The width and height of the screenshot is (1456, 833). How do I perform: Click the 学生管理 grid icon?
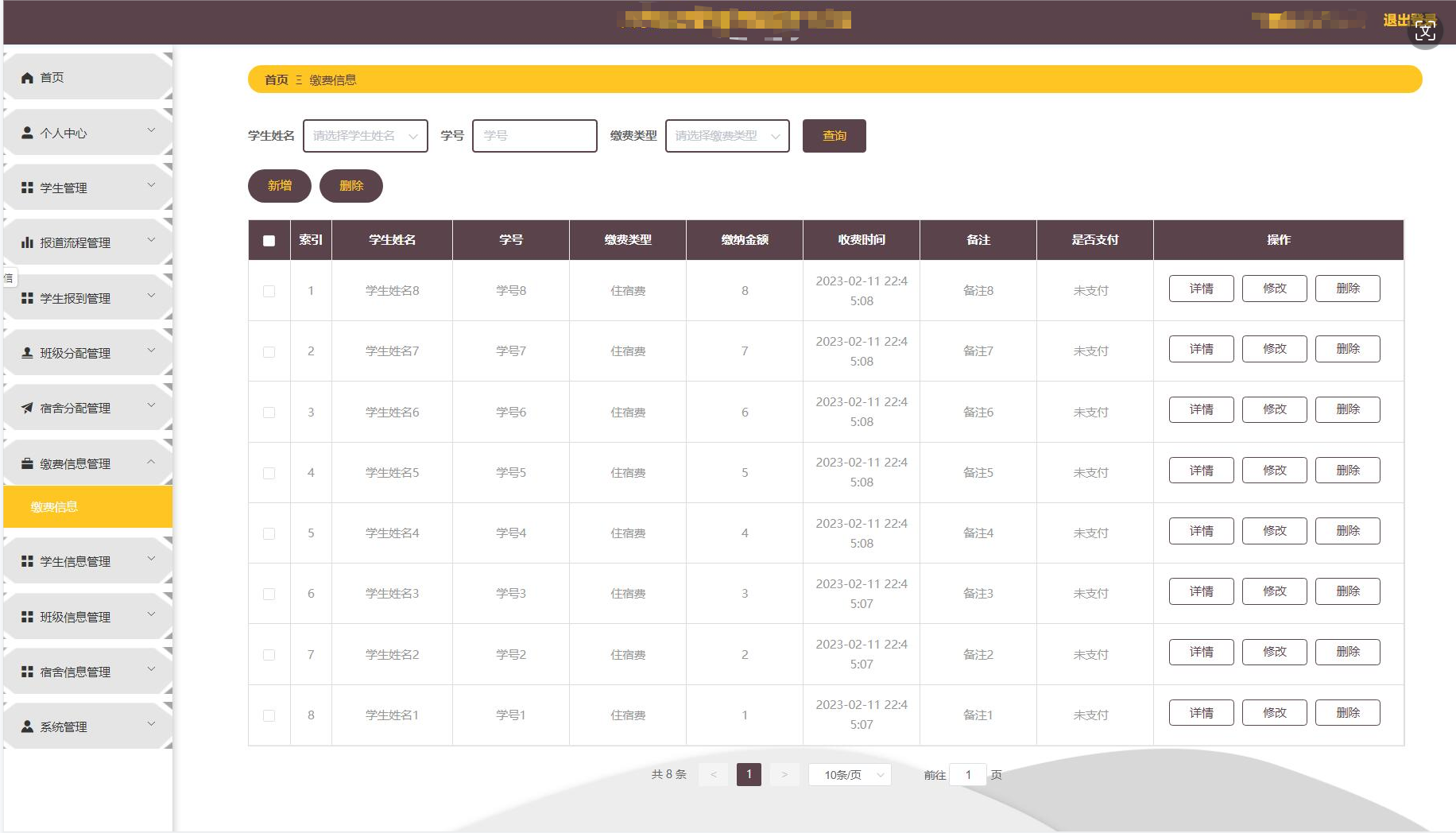(27, 188)
